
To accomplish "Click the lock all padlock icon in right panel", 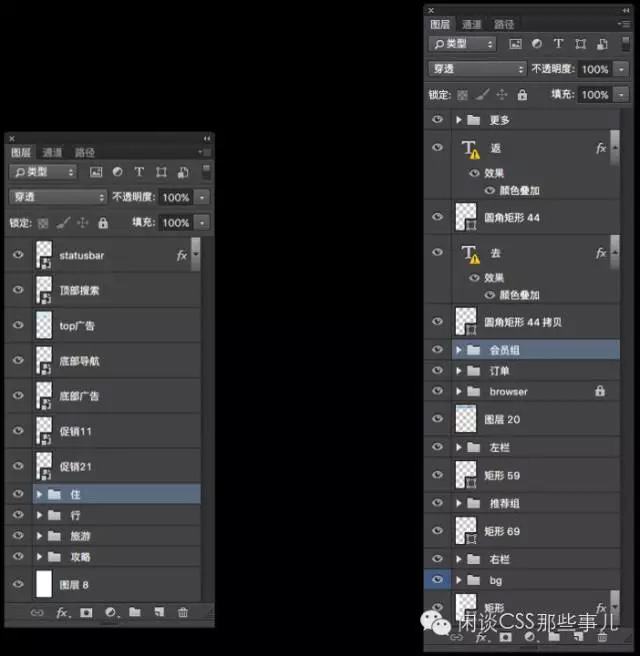I will (x=521, y=95).
